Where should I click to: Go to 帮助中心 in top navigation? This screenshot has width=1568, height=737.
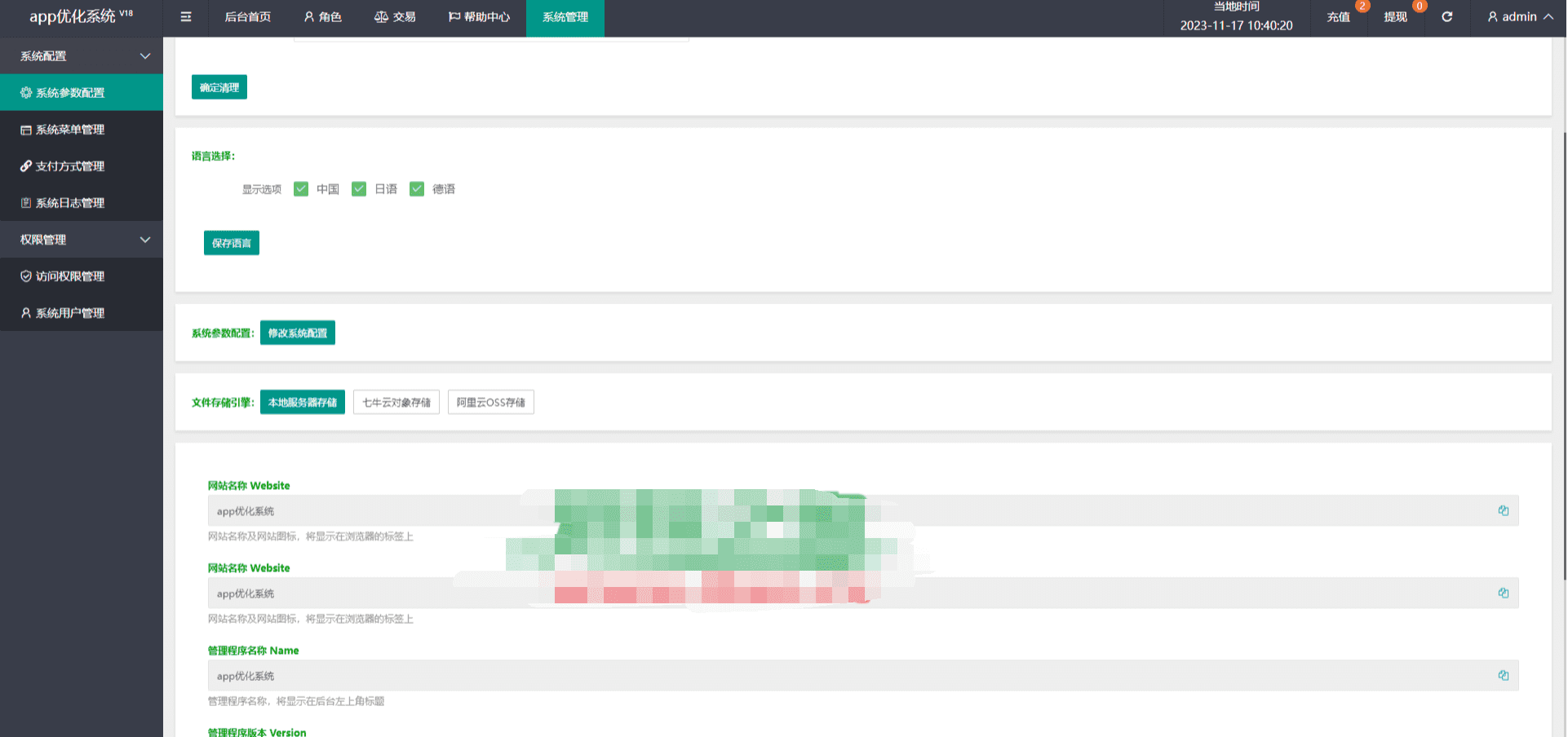[479, 17]
